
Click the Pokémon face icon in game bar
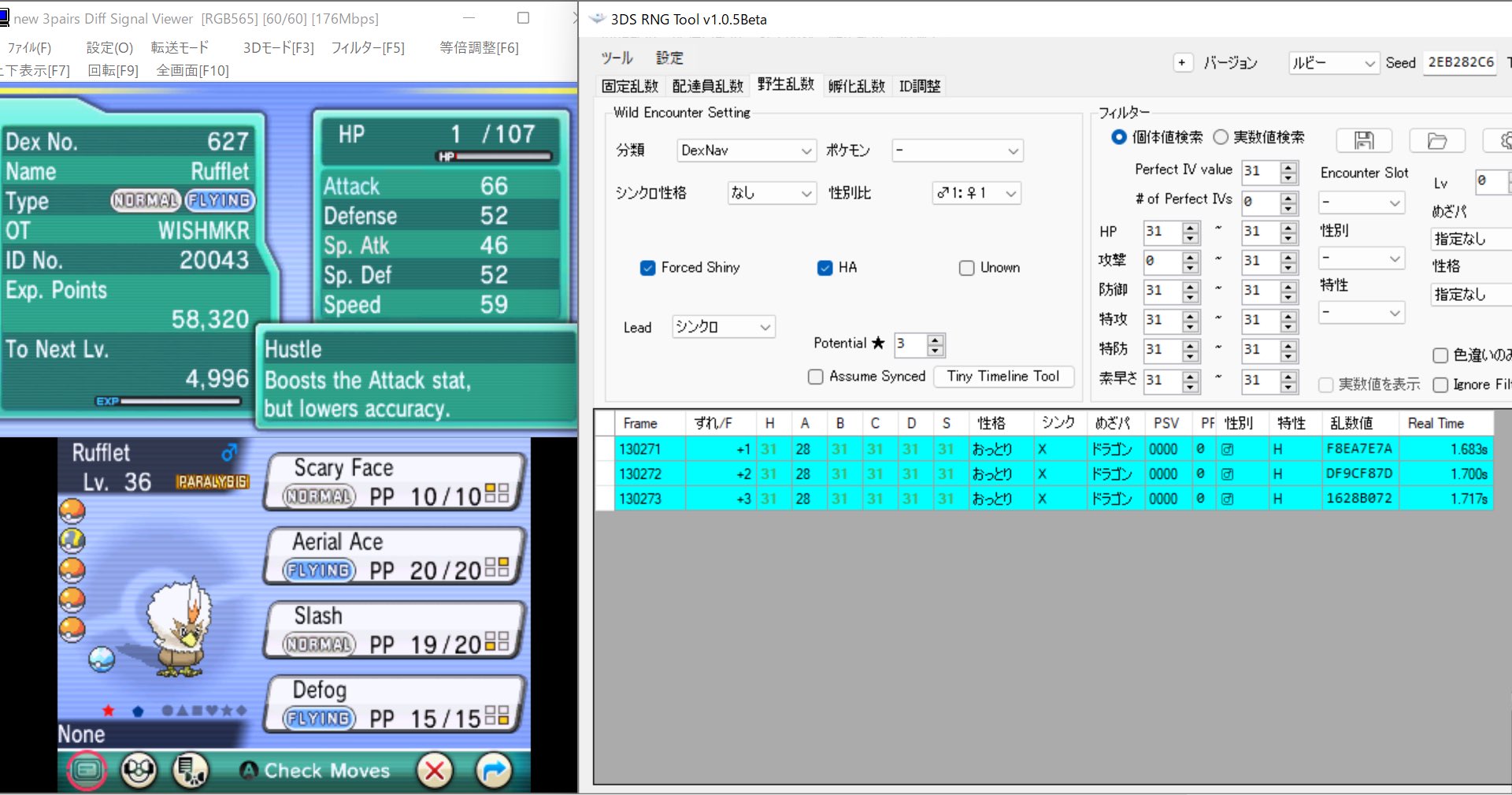(x=139, y=771)
